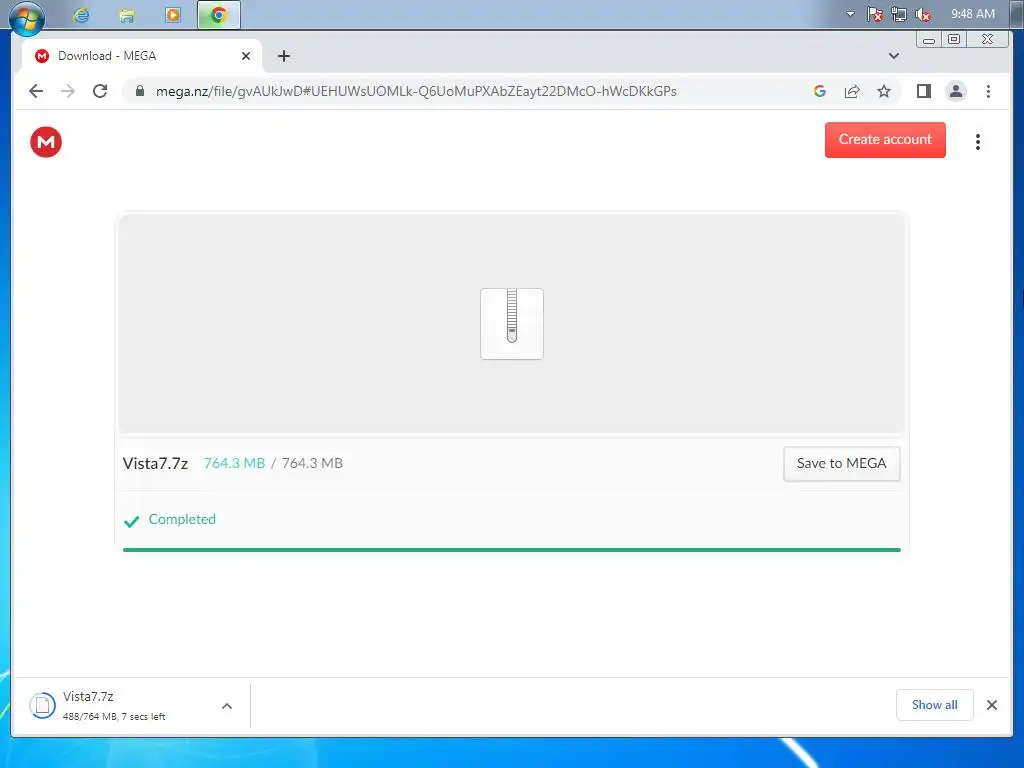The height and width of the screenshot is (768, 1024).
Task: Open Chrome profile avatar
Action: point(955,91)
